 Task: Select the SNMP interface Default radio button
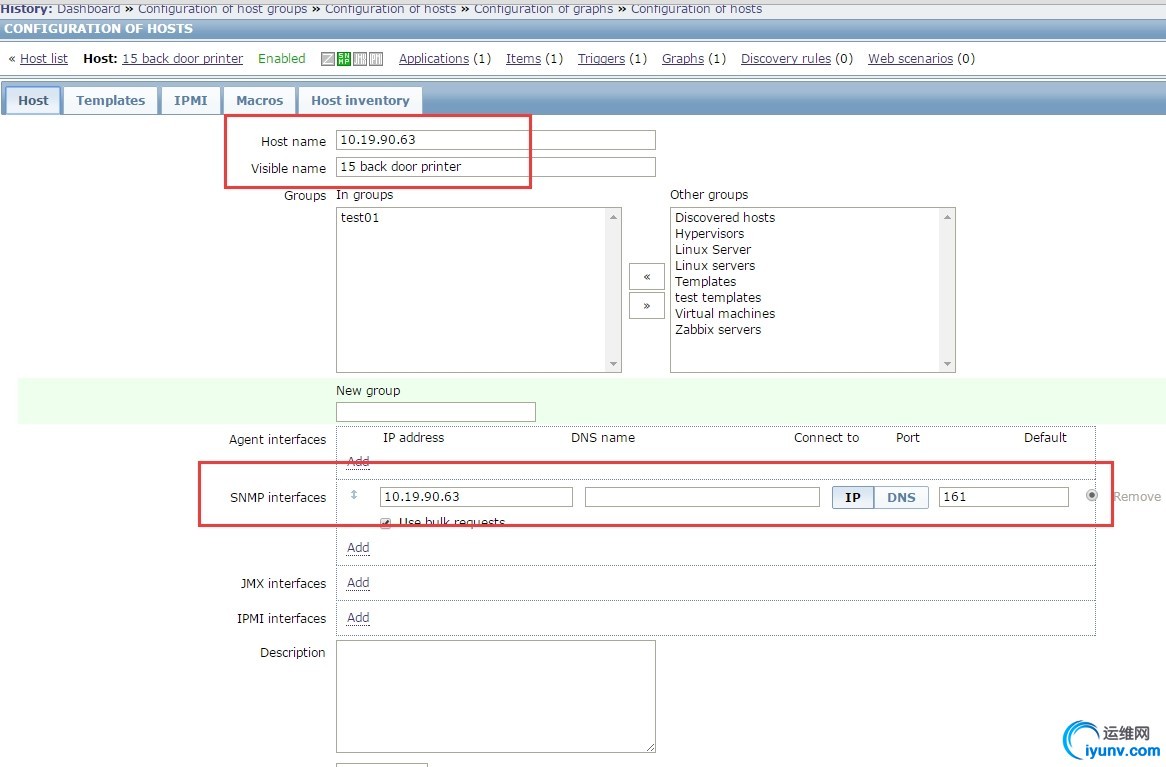[1092, 495]
